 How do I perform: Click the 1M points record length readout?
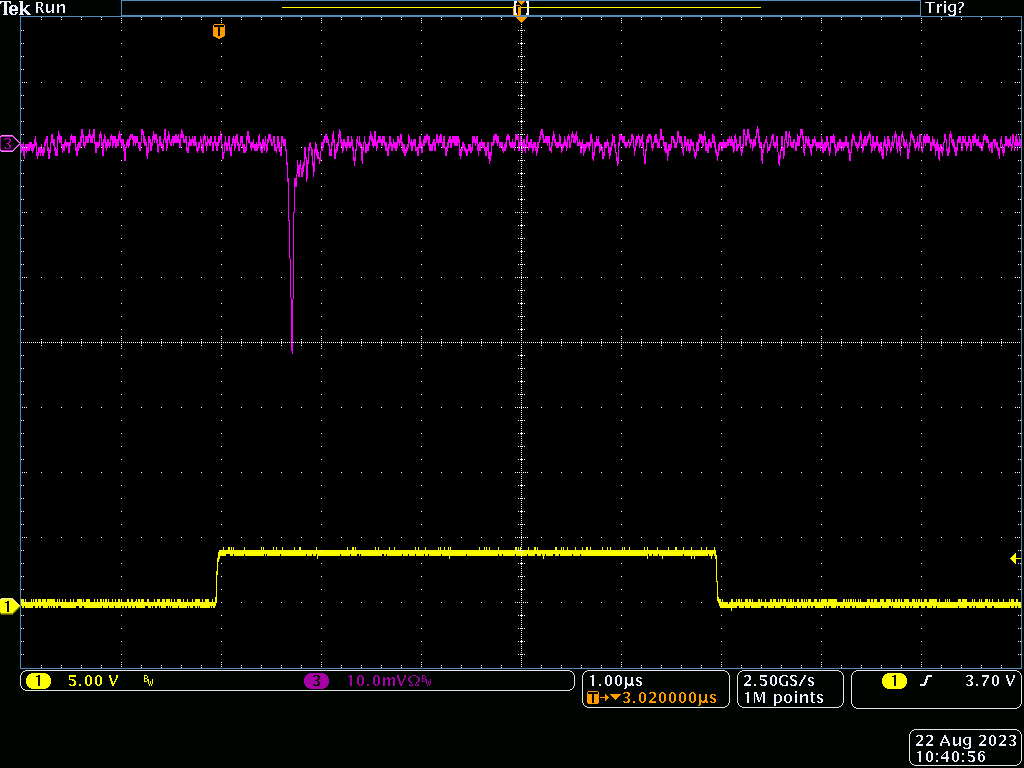(x=782, y=698)
